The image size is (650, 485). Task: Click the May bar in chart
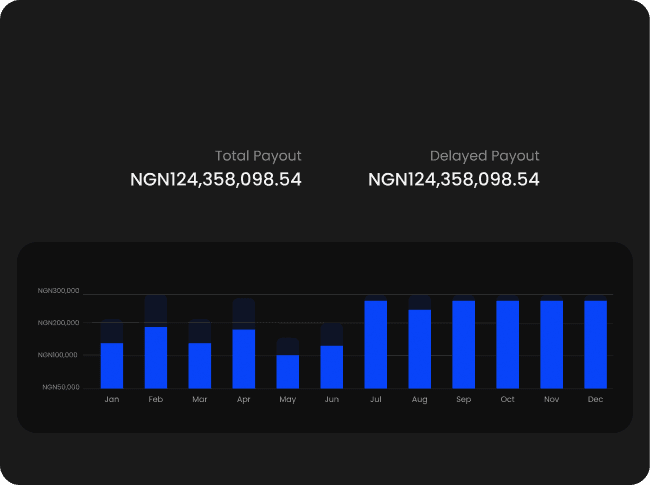[288, 371]
